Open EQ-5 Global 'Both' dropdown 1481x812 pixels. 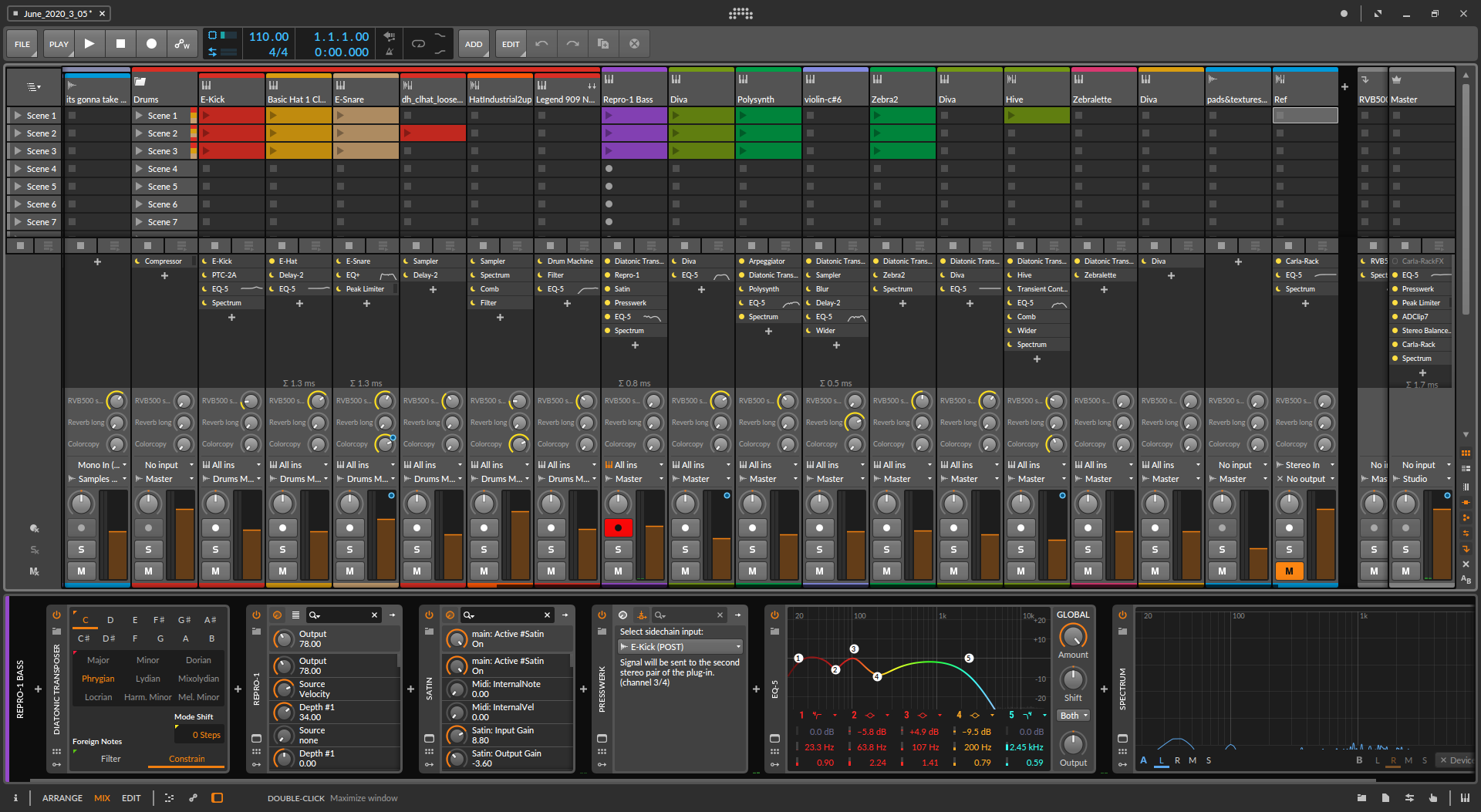[1074, 716]
